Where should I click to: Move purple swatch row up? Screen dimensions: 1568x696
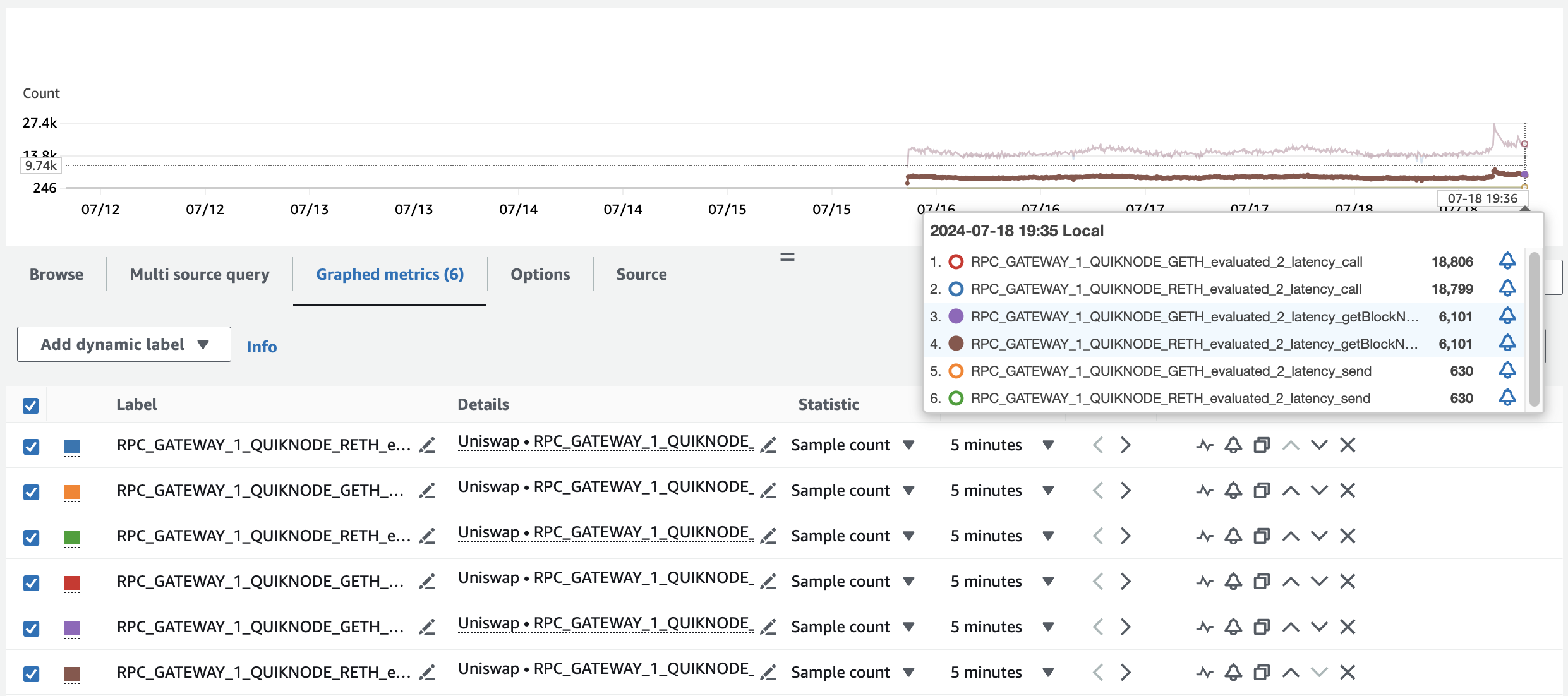coord(1291,627)
